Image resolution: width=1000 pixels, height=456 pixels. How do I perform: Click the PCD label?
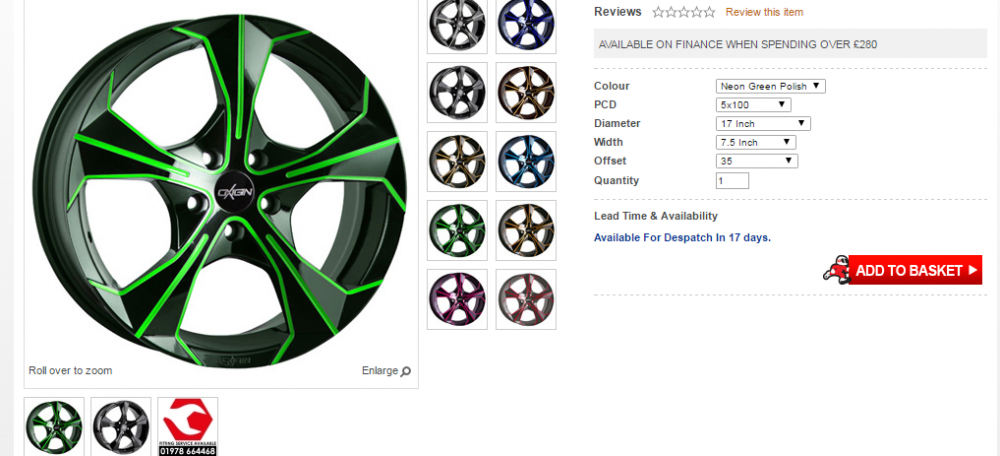click(x=605, y=105)
